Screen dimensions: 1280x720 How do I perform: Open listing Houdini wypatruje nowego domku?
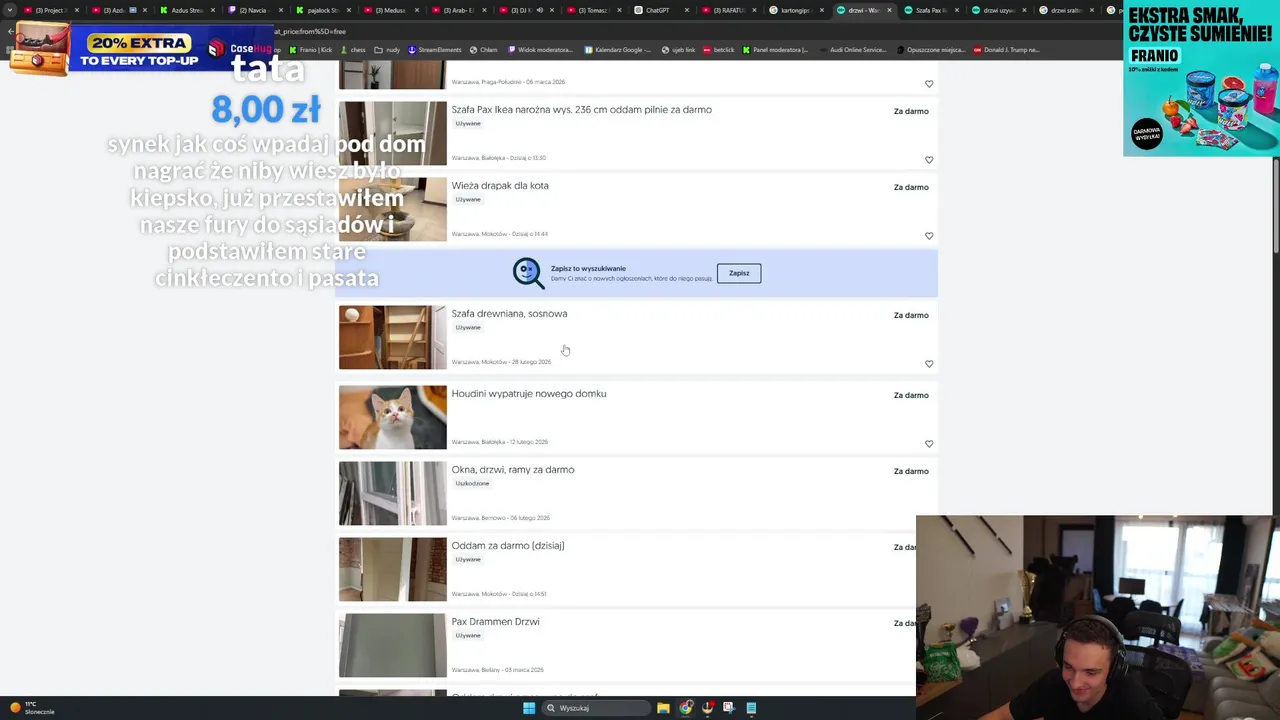click(529, 394)
